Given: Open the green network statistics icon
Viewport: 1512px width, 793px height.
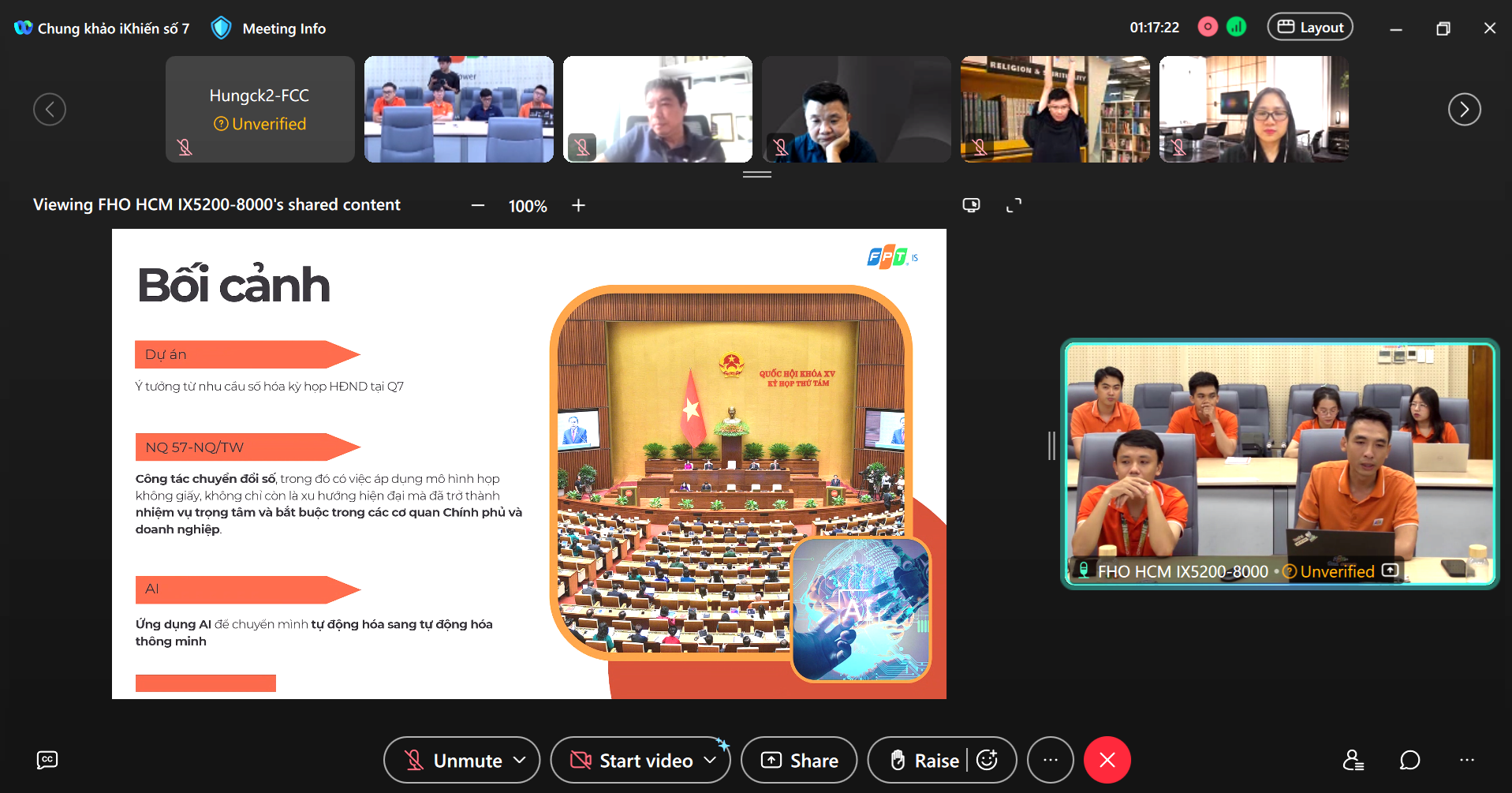Looking at the screenshot, I should (x=1236, y=28).
